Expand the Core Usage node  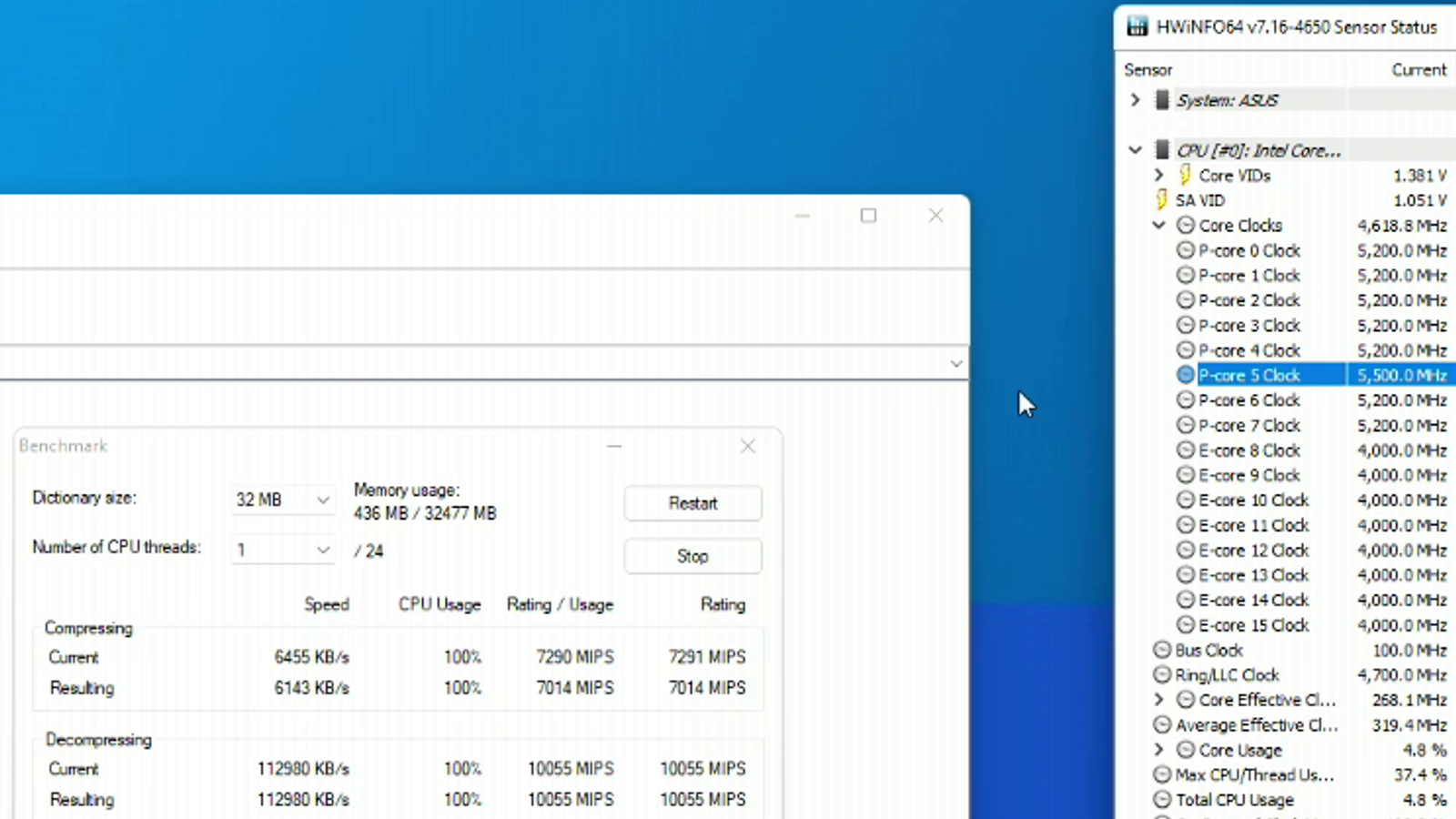point(1158,750)
